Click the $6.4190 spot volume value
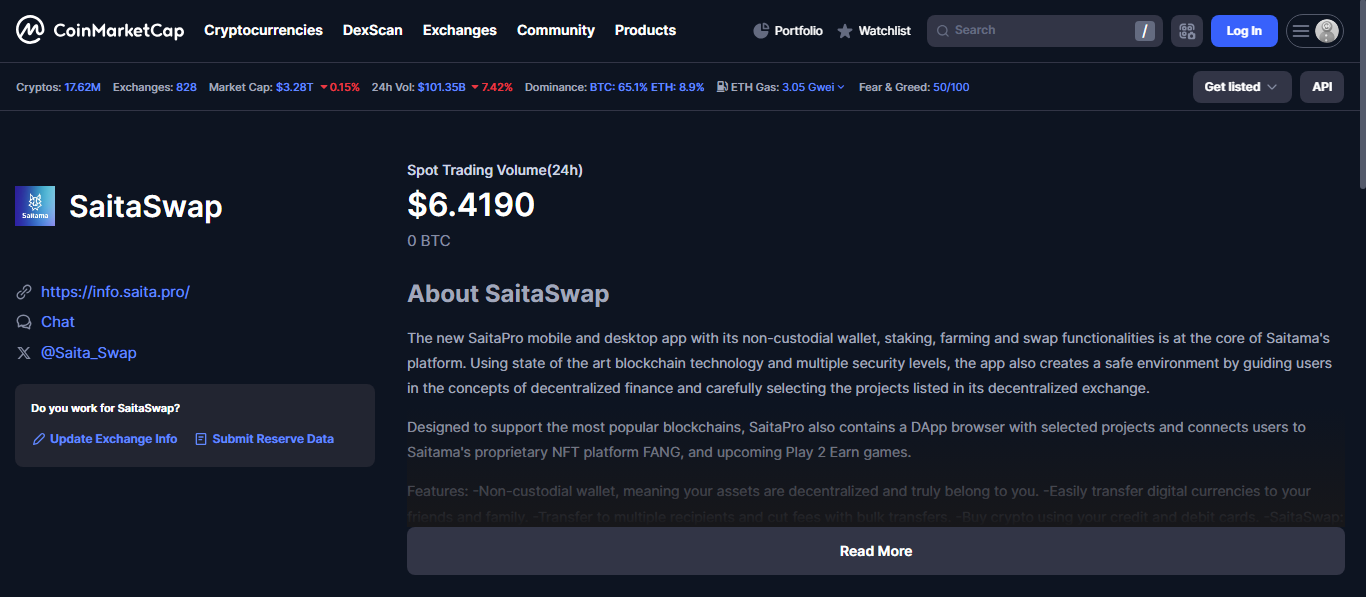This screenshot has height=597, width=1366. [x=471, y=205]
